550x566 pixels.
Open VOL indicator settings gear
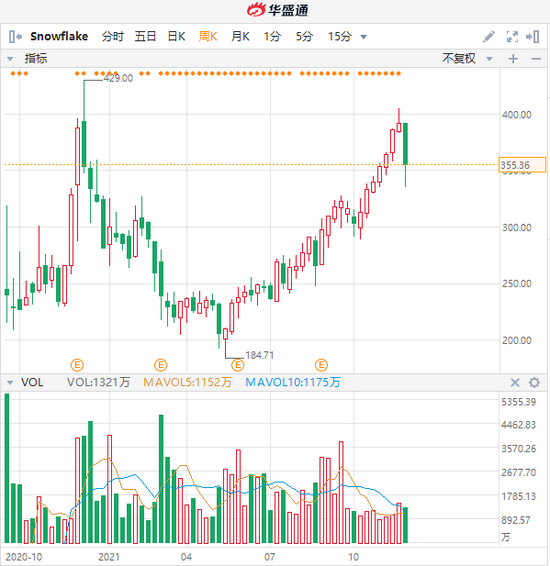(x=534, y=382)
